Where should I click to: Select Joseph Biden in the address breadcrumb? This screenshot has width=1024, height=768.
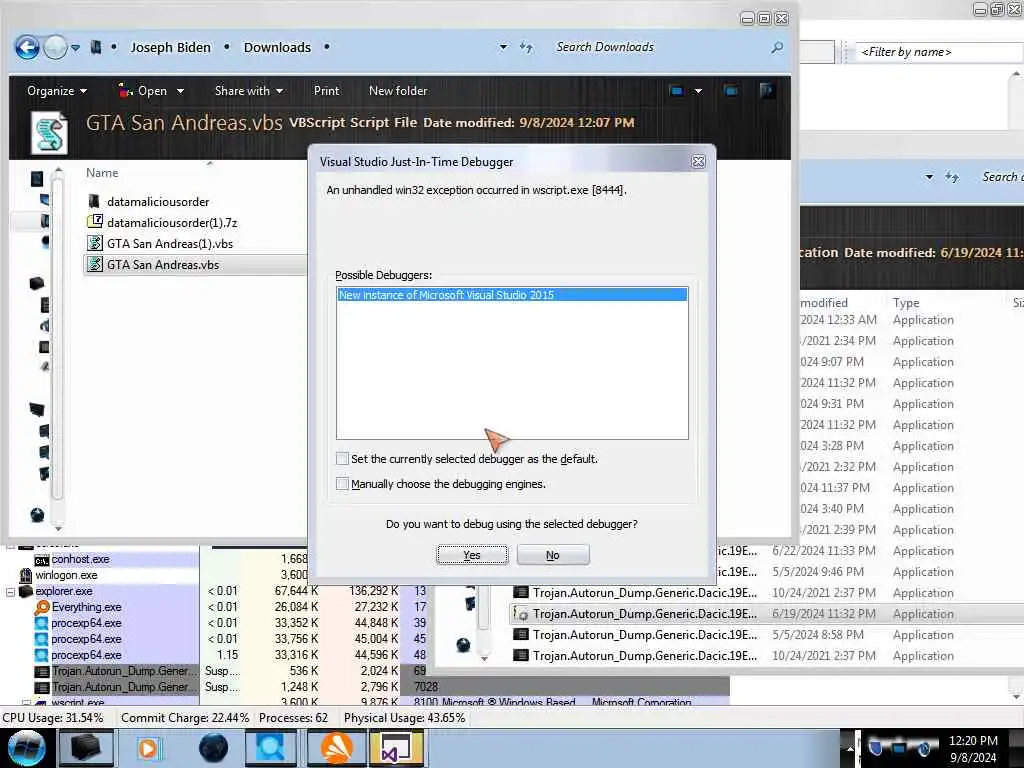170,47
